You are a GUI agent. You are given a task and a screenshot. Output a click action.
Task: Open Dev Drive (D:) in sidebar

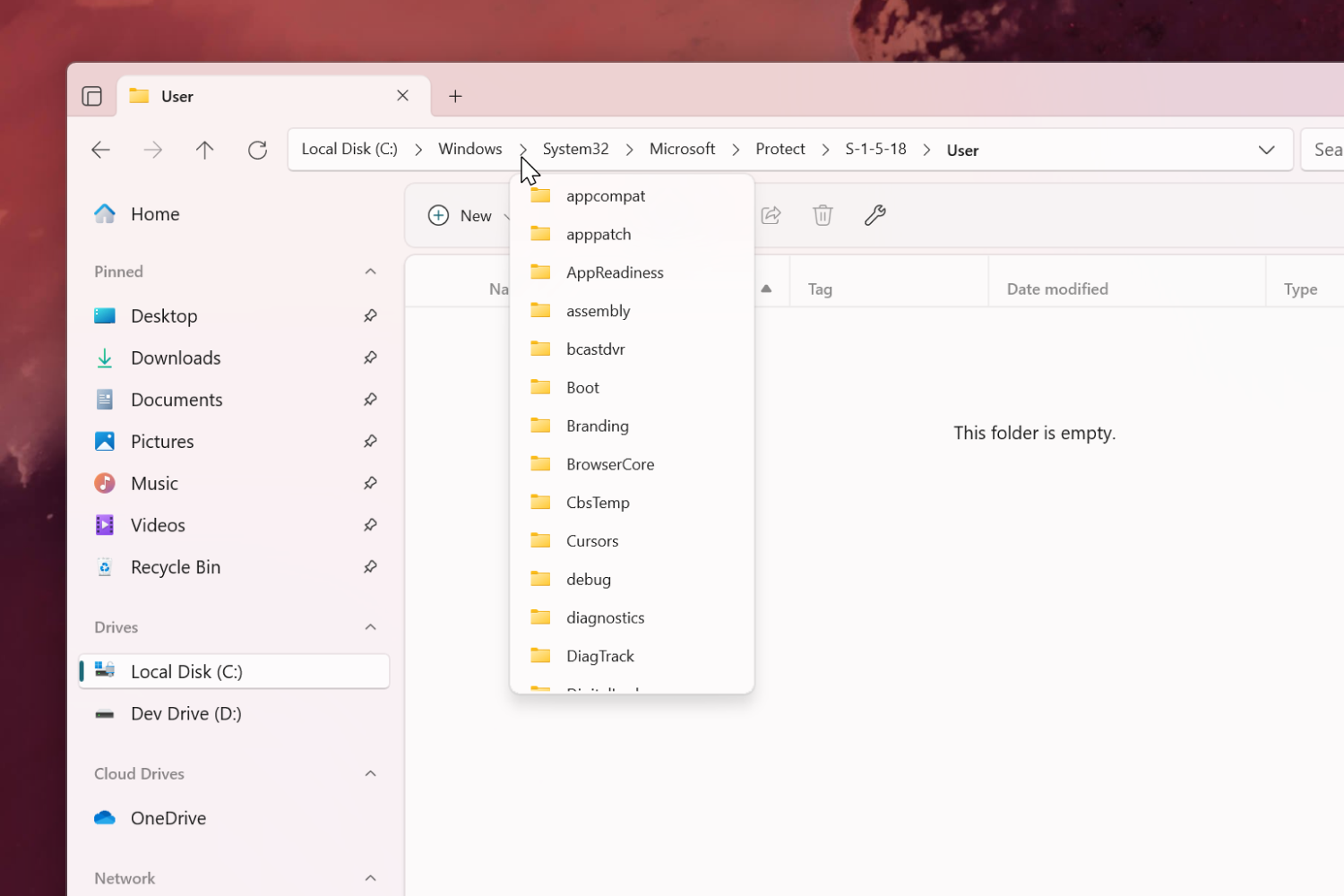coord(185,714)
